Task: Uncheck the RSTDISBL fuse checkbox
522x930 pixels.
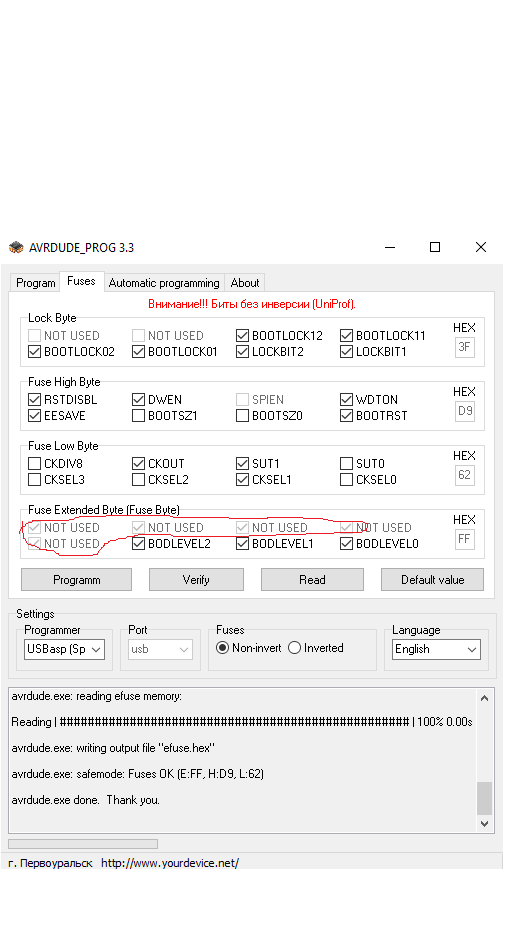Action: [x=34, y=400]
